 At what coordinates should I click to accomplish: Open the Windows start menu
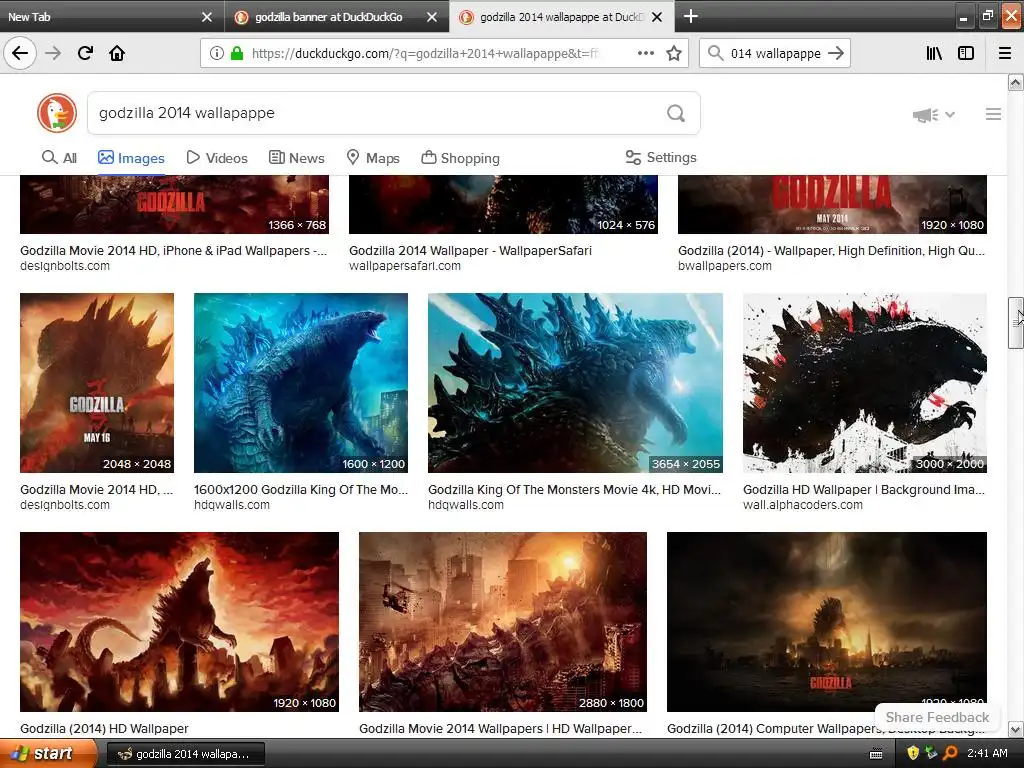pyautogui.click(x=48, y=753)
